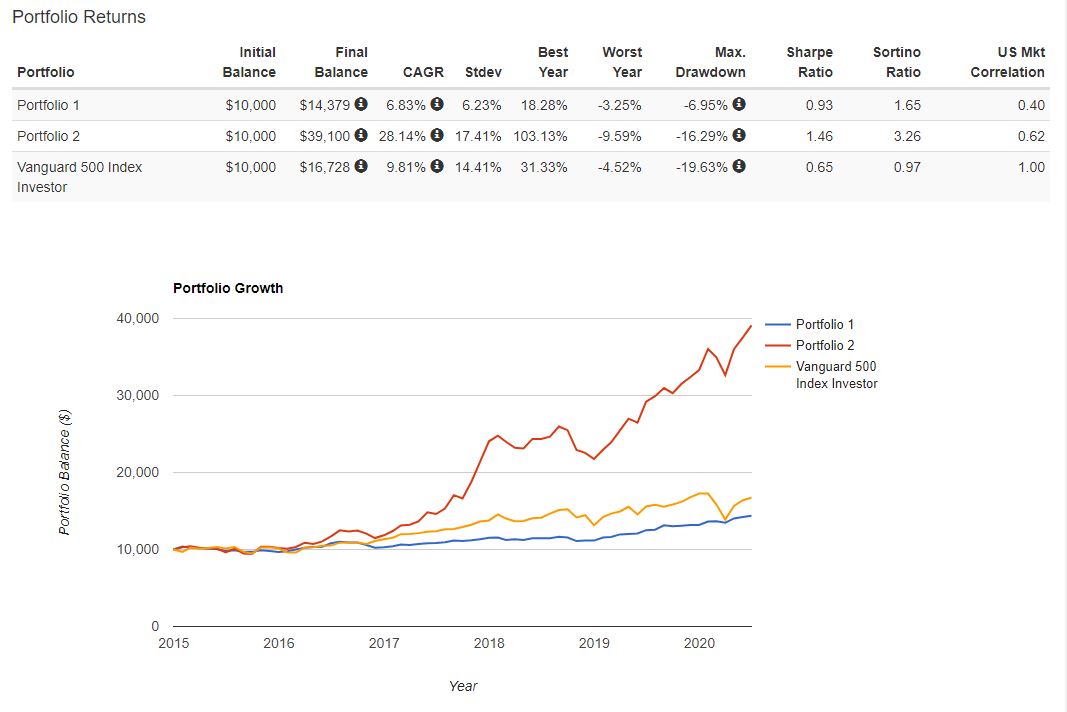Image resolution: width=1067 pixels, height=712 pixels.
Task: Click info icon next to -19.63% drawdown
Action: click(739, 167)
